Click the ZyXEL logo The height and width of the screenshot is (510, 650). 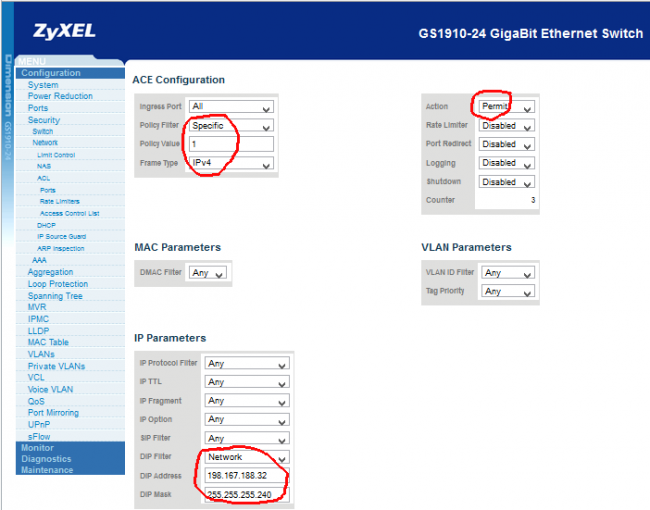click(64, 32)
